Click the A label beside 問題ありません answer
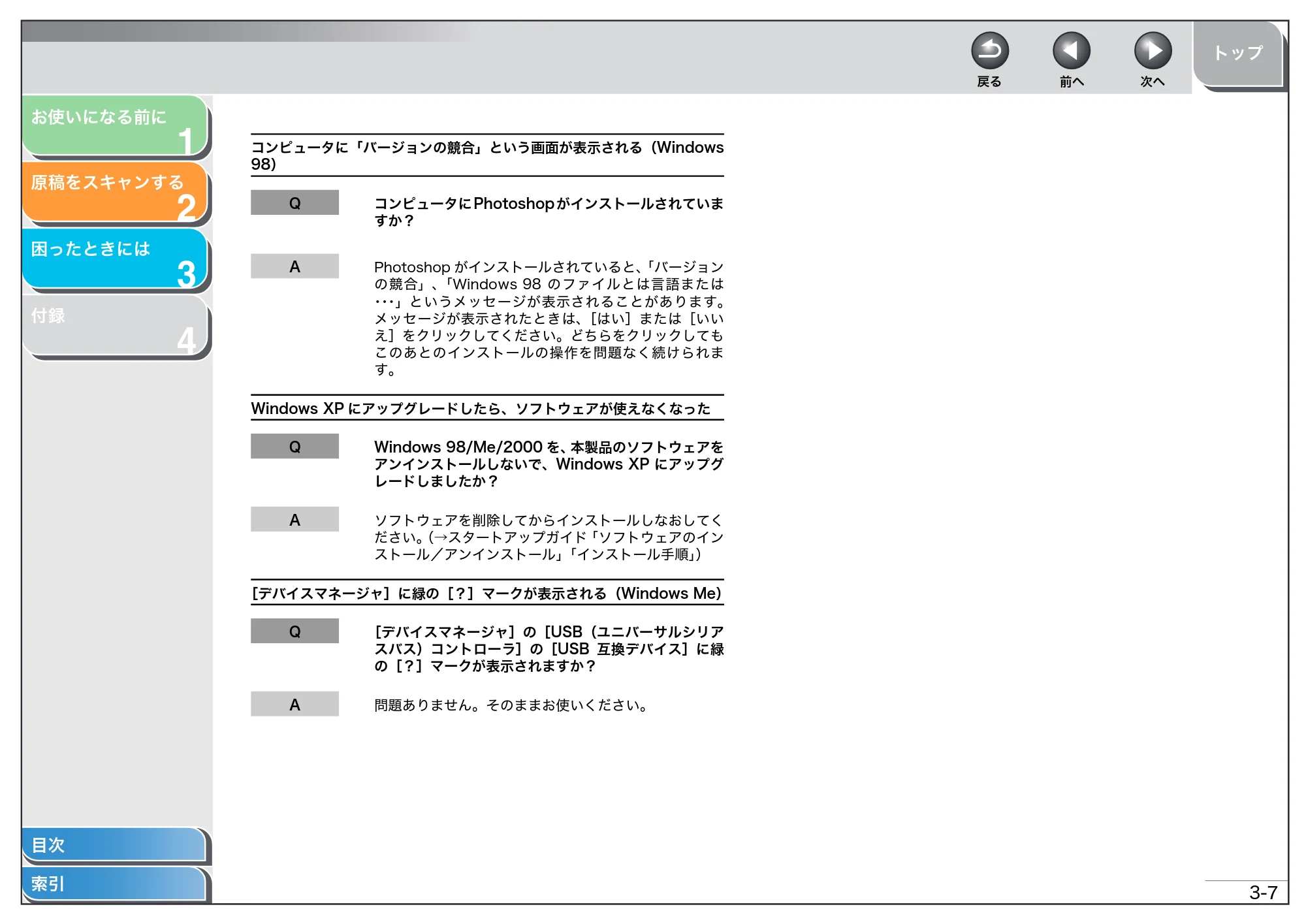 (x=295, y=705)
